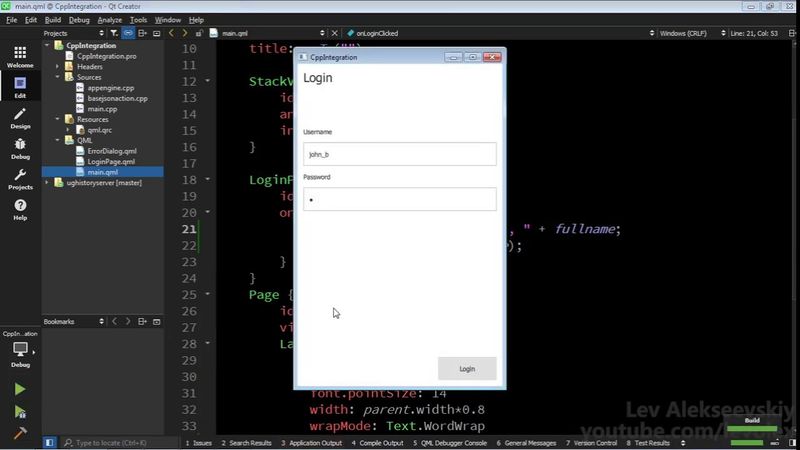Split the Bookmarks panel
The width and height of the screenshot is (800, 450).
pyautogui.click(x=142, y=321)
